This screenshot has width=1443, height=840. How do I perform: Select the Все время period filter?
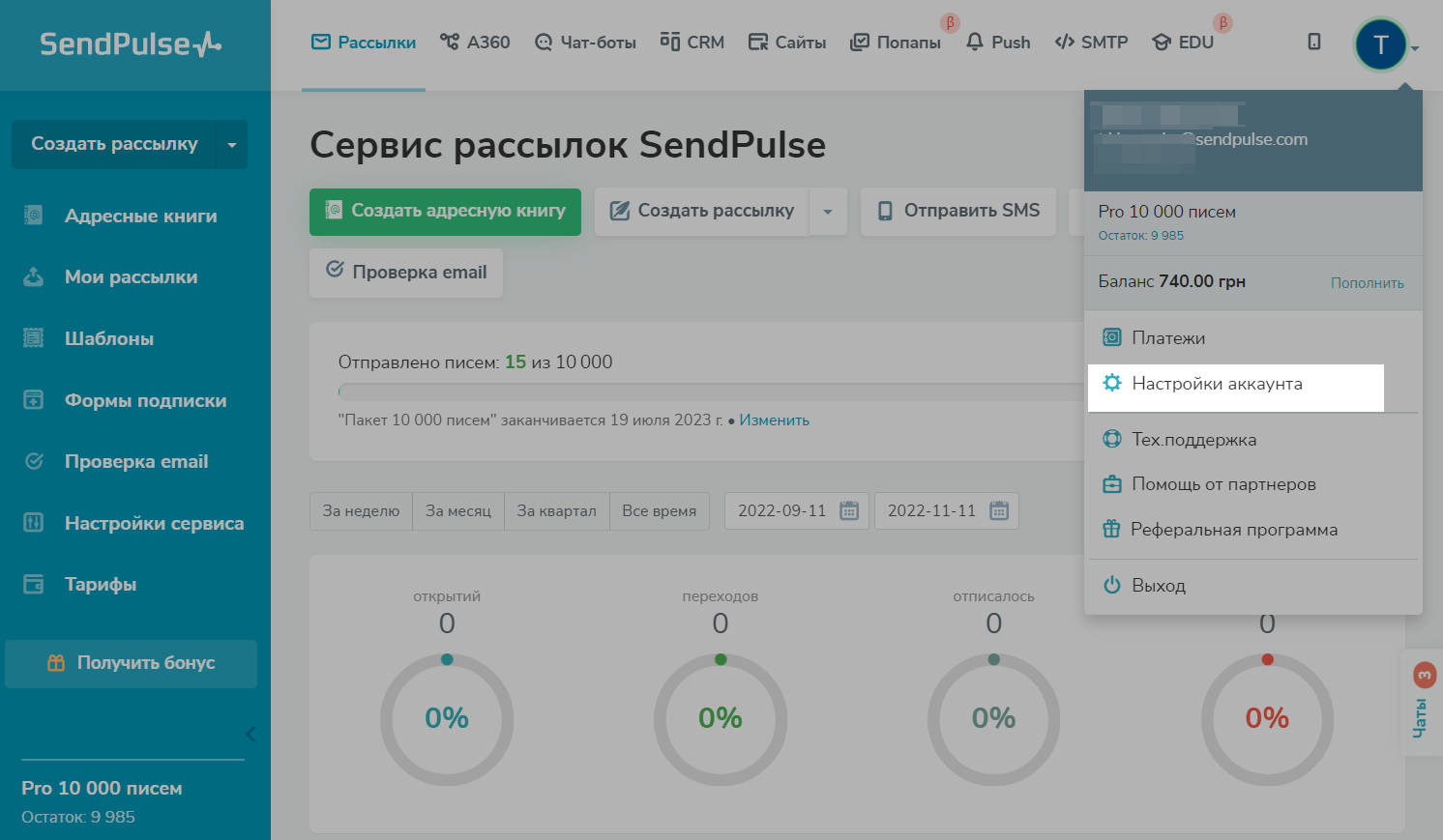pos(660,511)
